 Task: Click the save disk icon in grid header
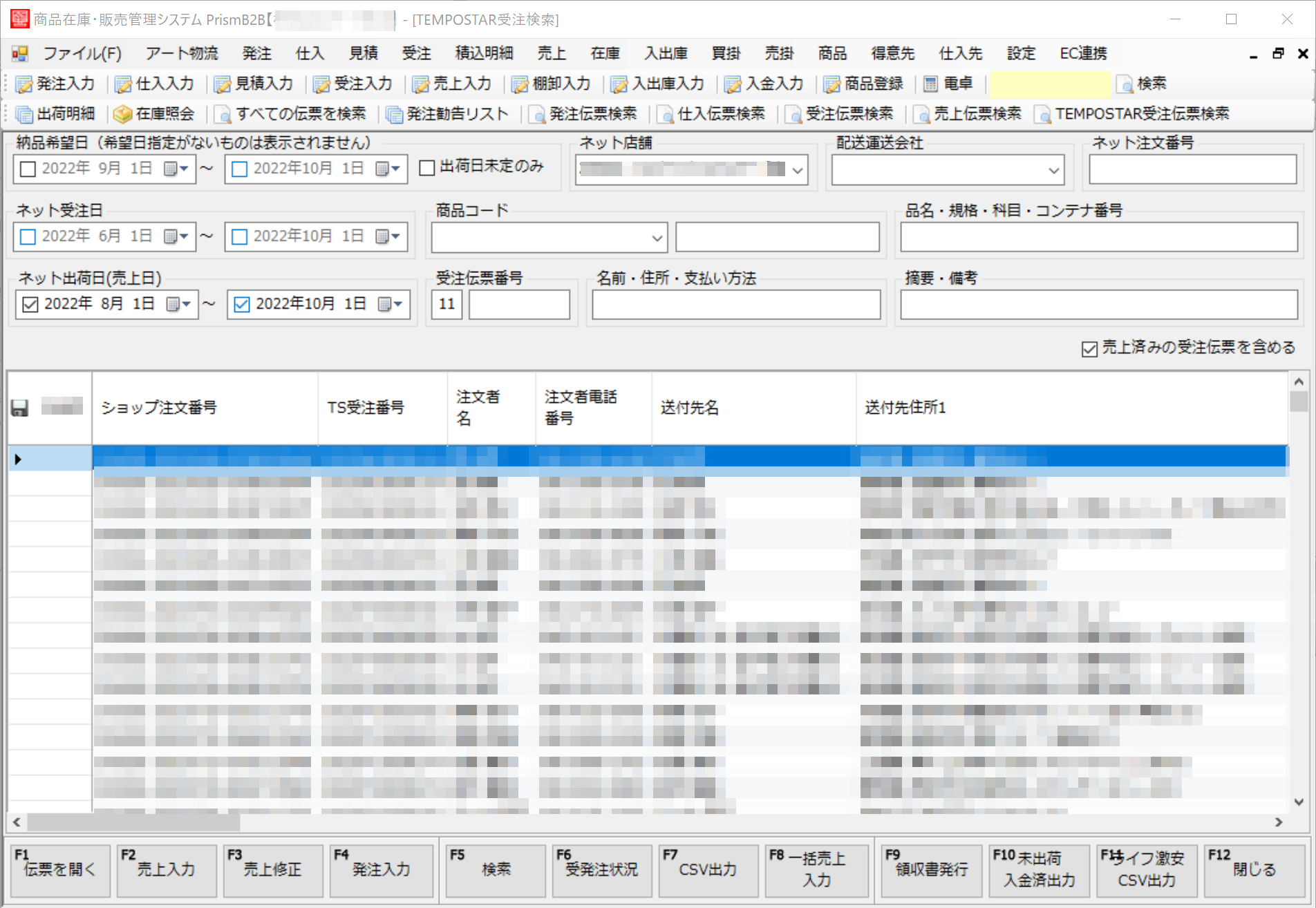click(19, 408)
